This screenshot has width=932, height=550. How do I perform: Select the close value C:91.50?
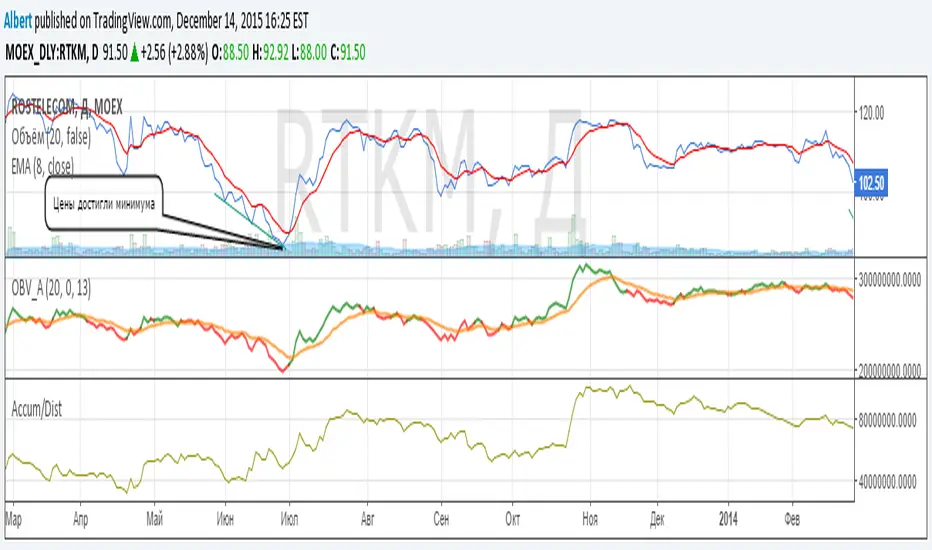tap(348, 53)
